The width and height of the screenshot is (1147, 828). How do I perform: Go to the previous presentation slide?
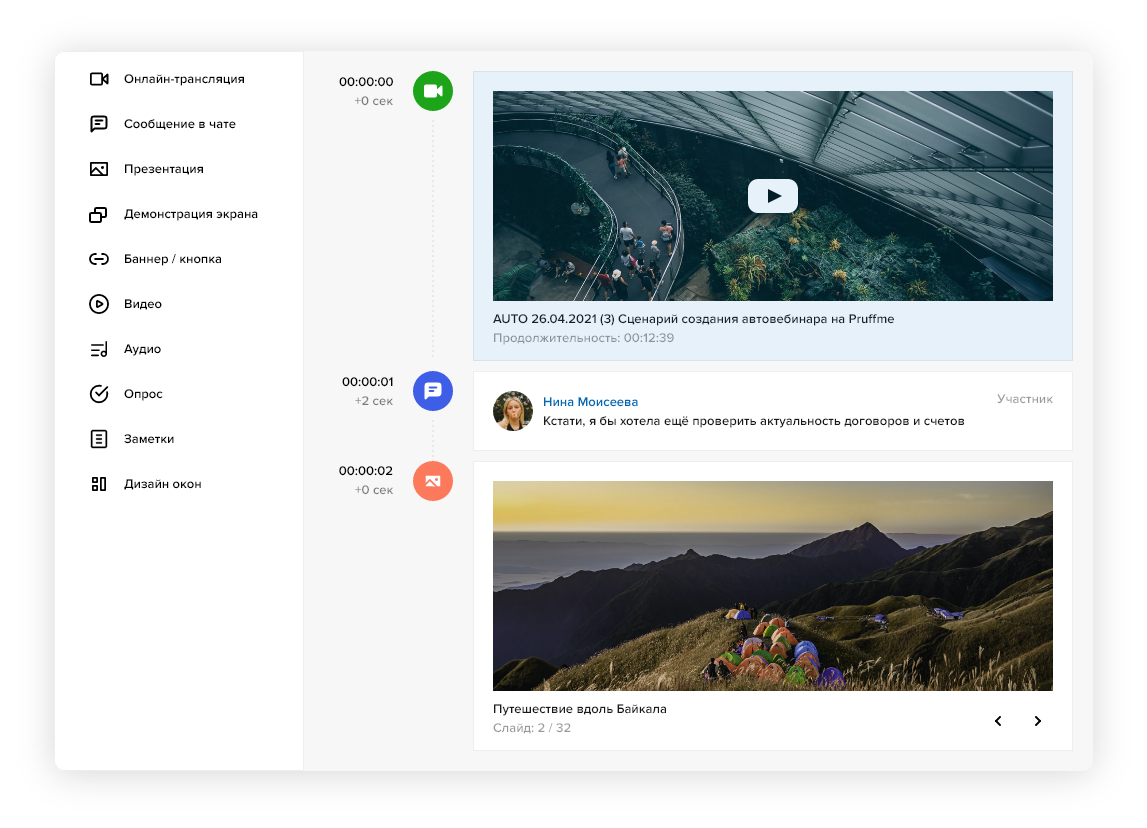tap(997, 721)
